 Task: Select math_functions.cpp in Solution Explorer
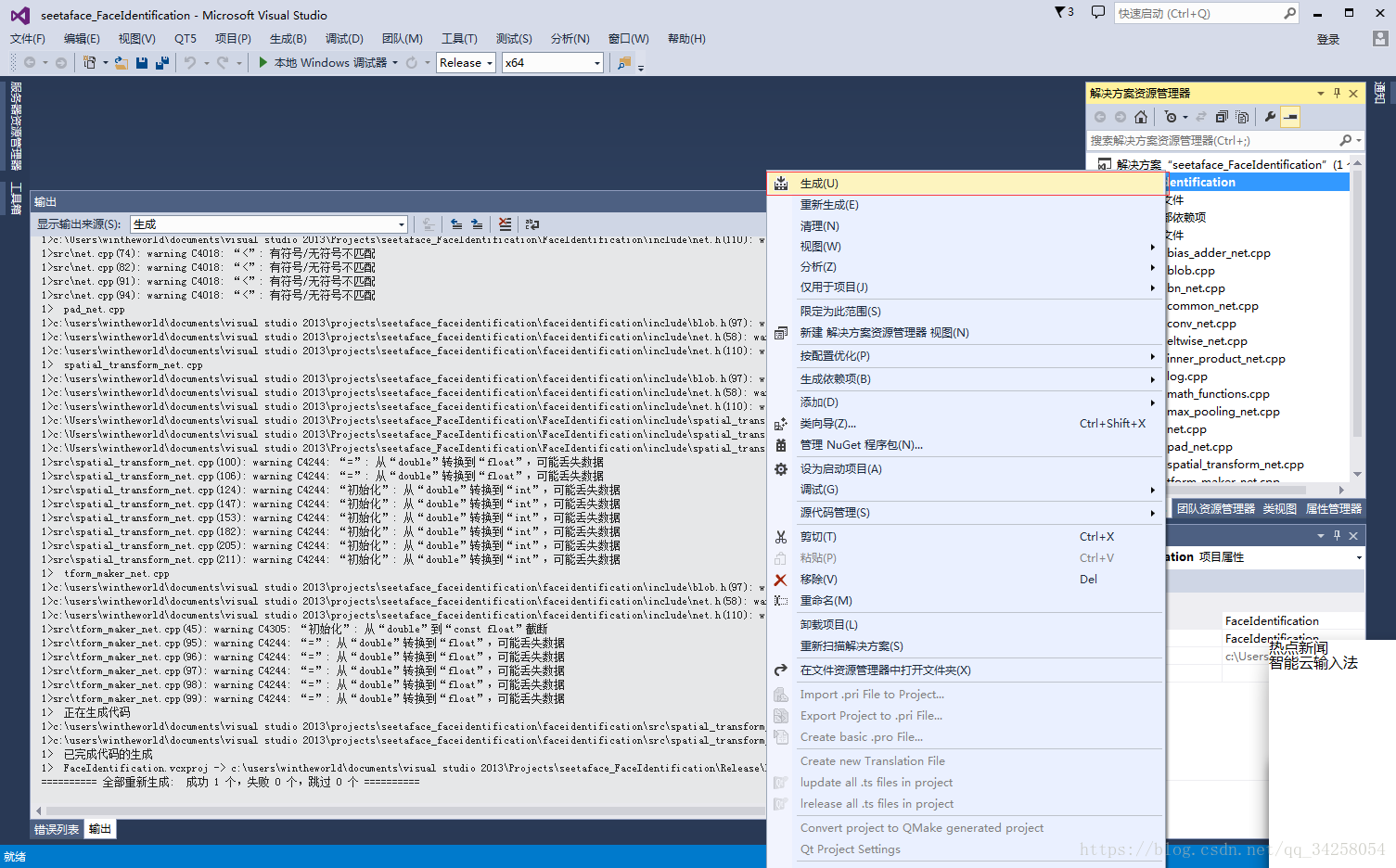point(1219,394)
